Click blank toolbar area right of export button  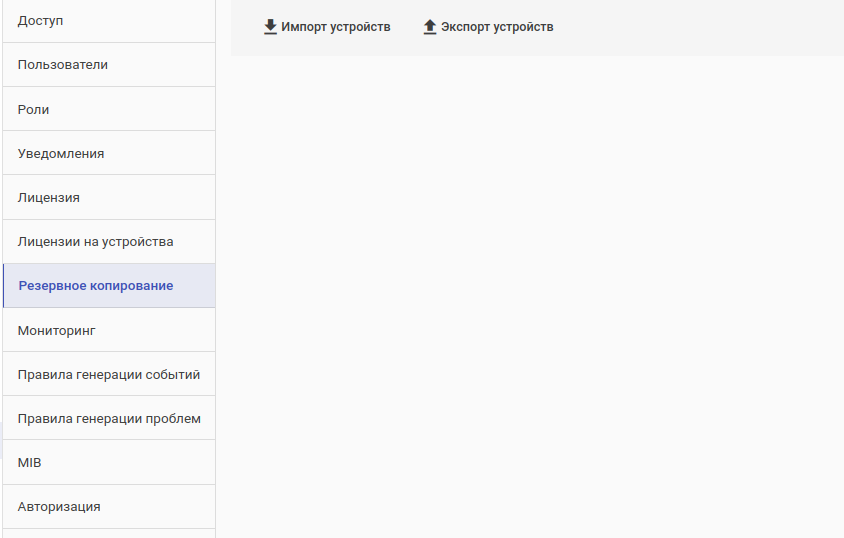point(700,27)
